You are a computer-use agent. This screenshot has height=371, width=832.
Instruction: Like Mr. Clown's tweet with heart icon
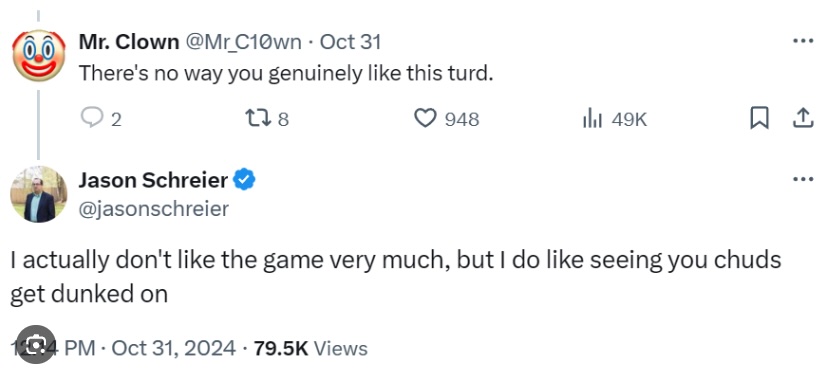coord(425,118)
